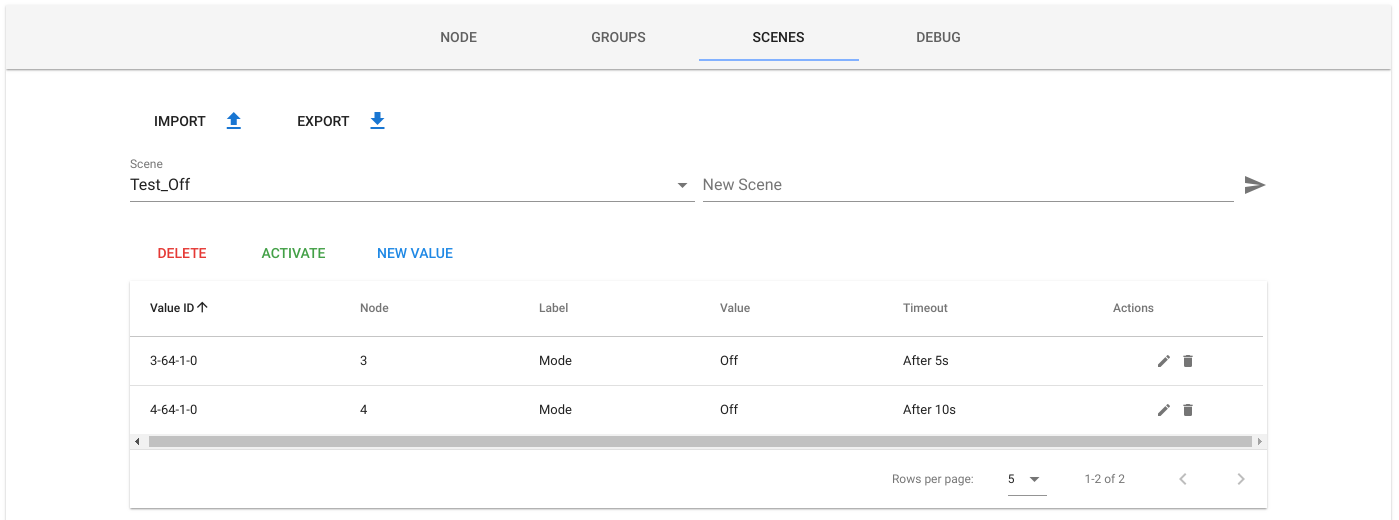Viewport: 1399px width, 520px height.
Task: Focus the New Scene text field
Action: click(x=967, y=185)
